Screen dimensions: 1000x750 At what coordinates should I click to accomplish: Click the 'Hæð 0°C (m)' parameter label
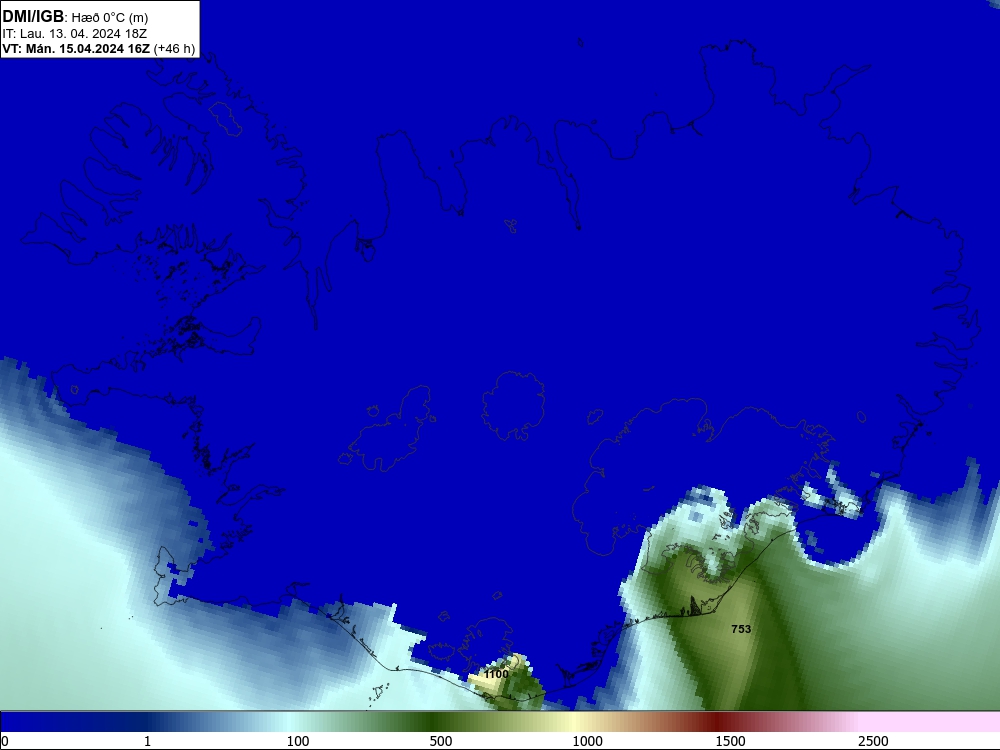coord(110,18)
